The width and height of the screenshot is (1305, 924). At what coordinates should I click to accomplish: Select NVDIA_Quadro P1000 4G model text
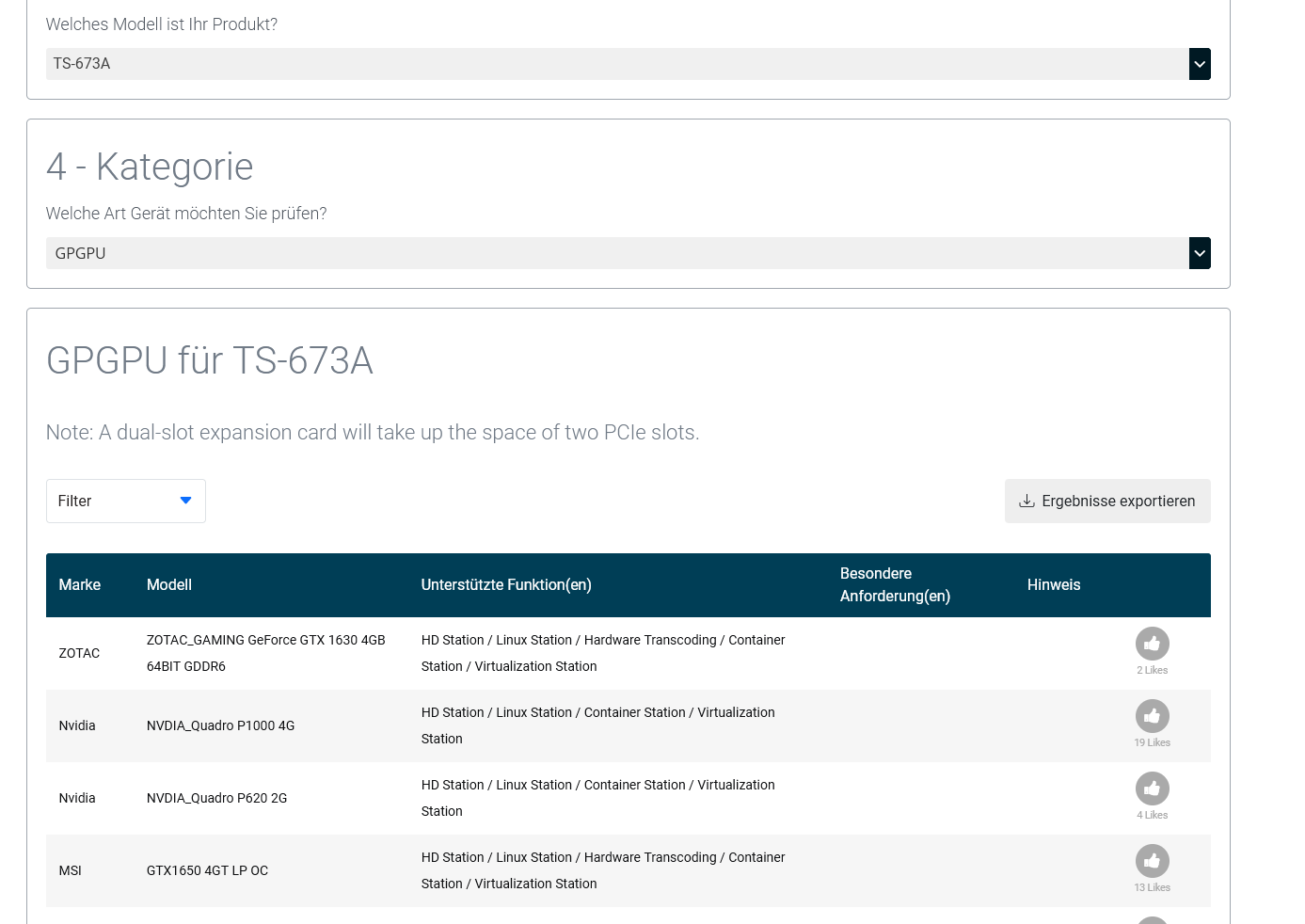[x=220, y=725]
